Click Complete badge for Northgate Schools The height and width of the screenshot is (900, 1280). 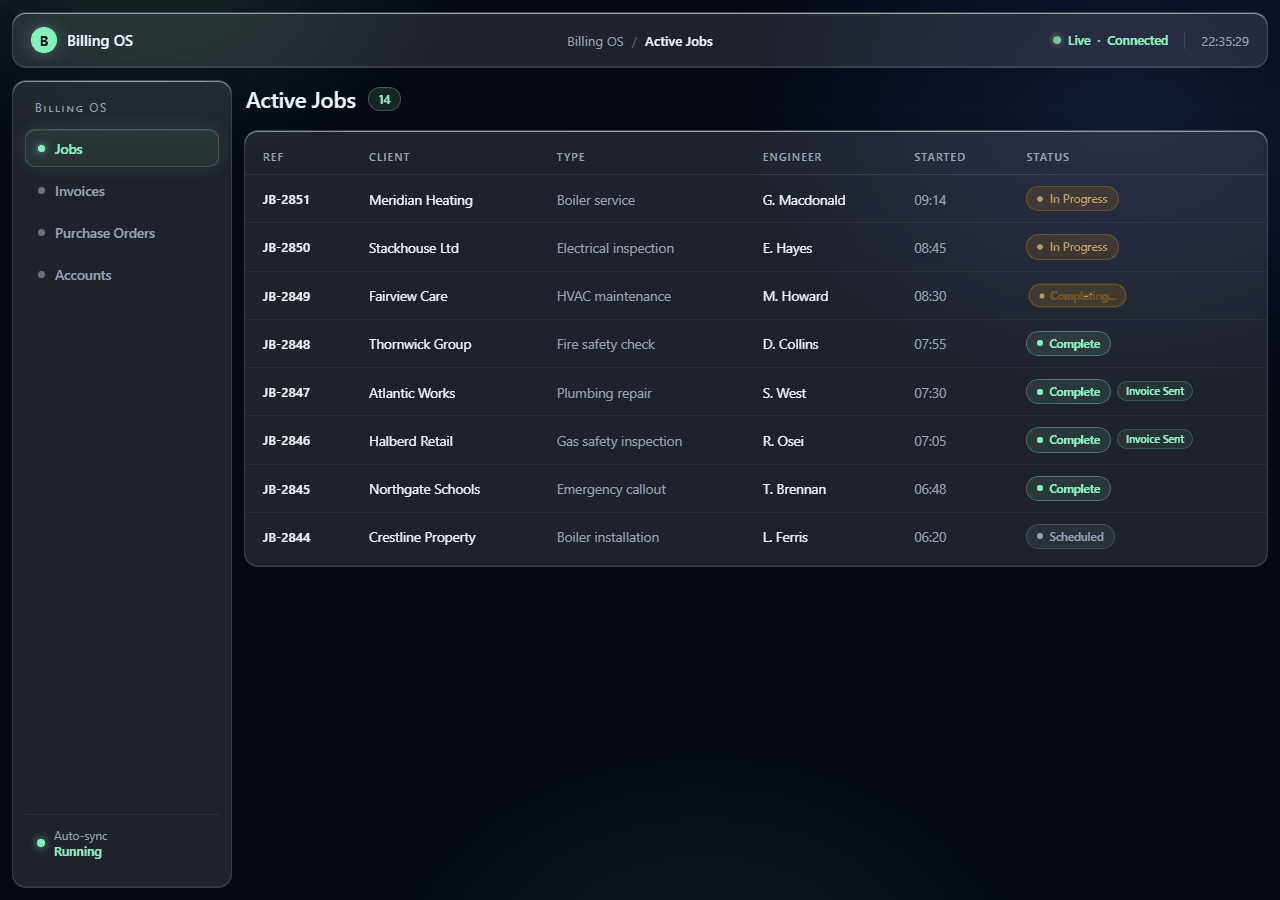tap(1068, 489)
